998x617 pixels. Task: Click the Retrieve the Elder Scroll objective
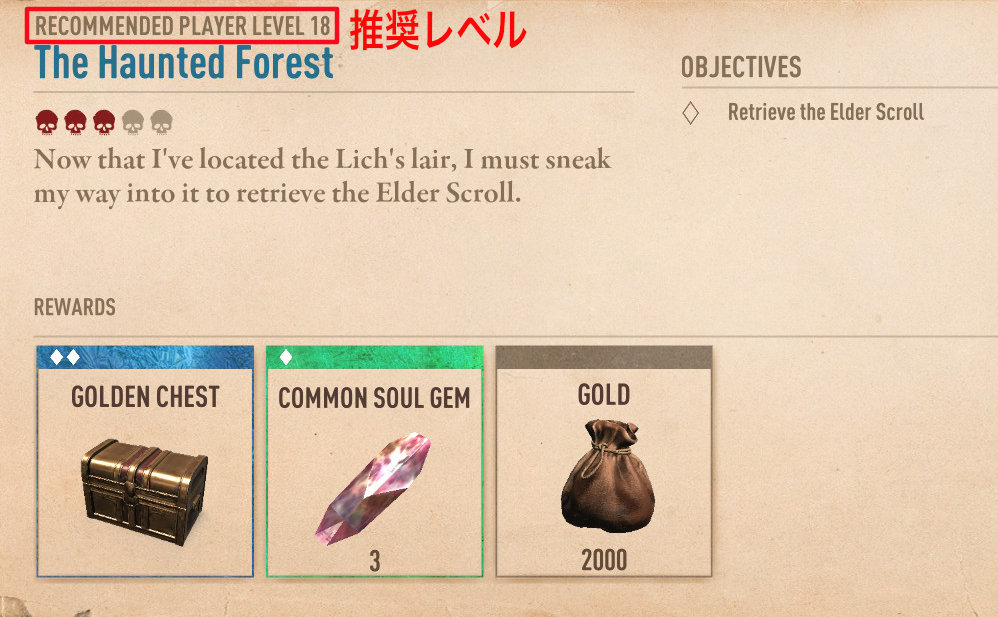pyautogui.click(x=826, y=112)
